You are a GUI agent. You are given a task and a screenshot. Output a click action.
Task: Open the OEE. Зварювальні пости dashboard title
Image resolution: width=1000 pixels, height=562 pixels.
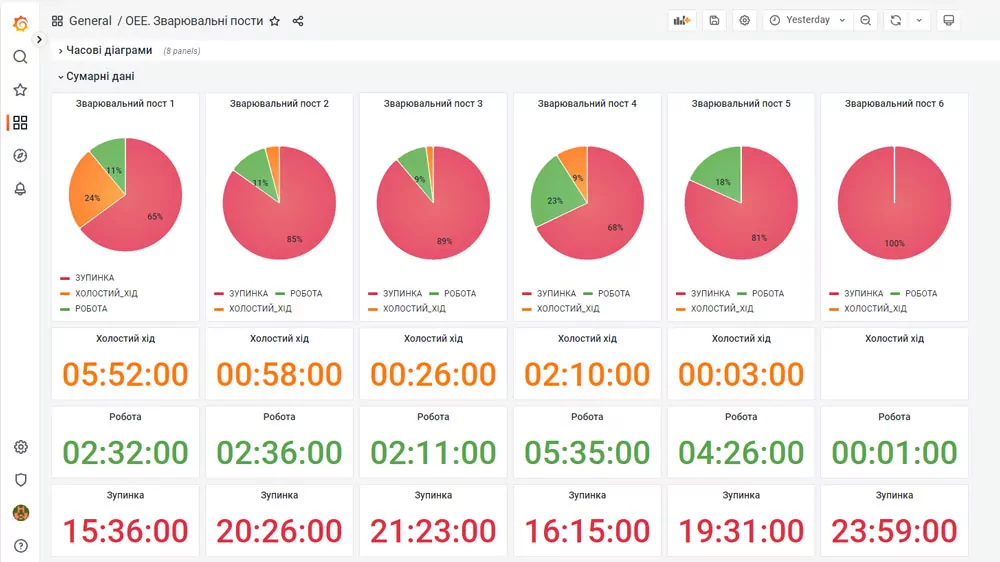[x=194, y=21]
